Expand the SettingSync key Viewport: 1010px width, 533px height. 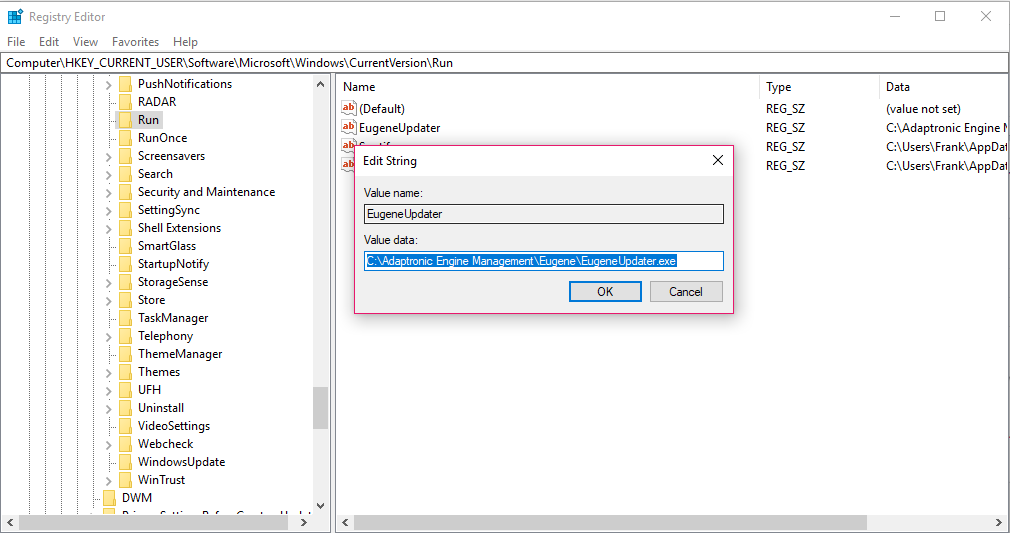pos(109,211)
